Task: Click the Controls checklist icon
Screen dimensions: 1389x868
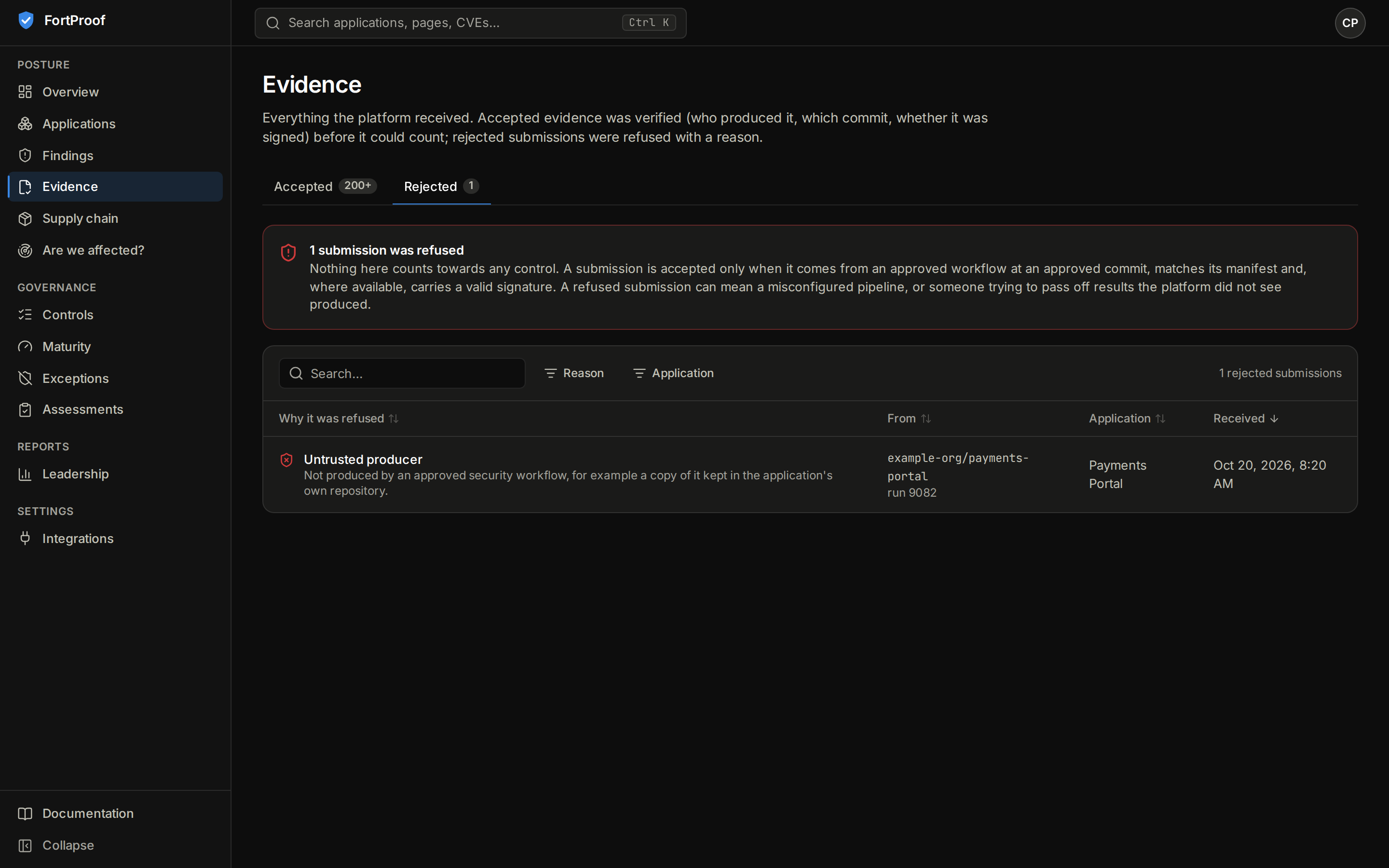Action: 25,314
